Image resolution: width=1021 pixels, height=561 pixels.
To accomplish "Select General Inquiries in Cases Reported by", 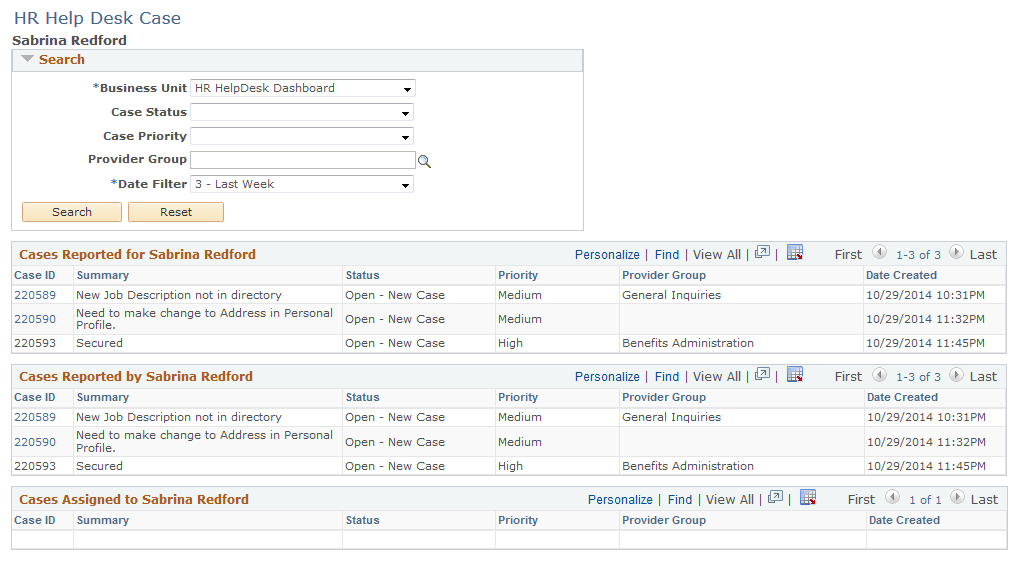I will 671,417.
